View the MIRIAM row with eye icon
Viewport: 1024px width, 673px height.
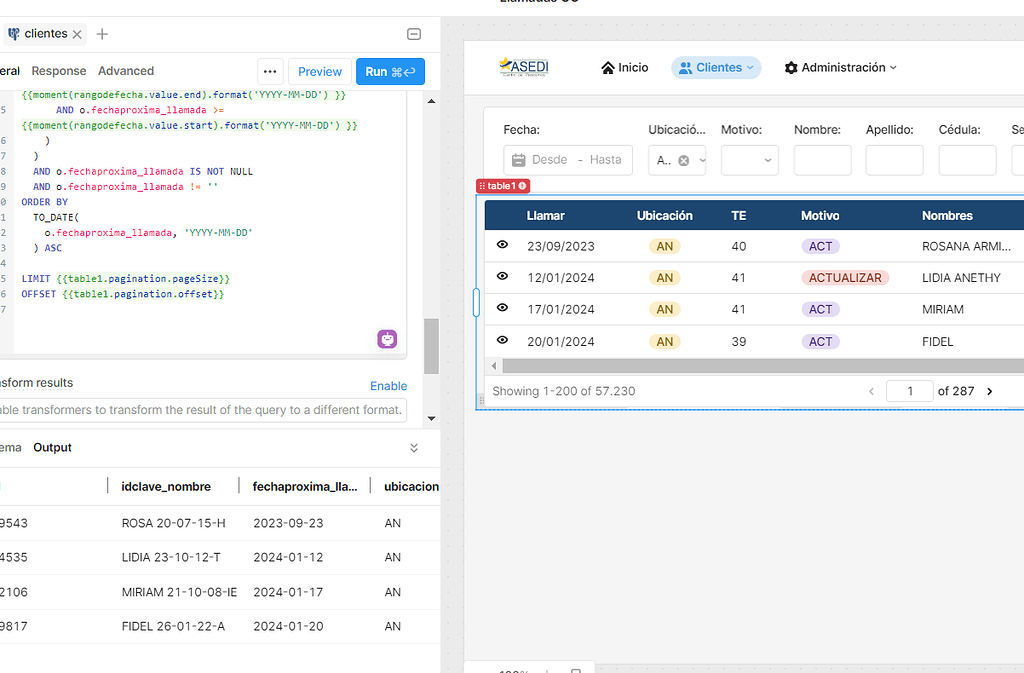point(502,307)
